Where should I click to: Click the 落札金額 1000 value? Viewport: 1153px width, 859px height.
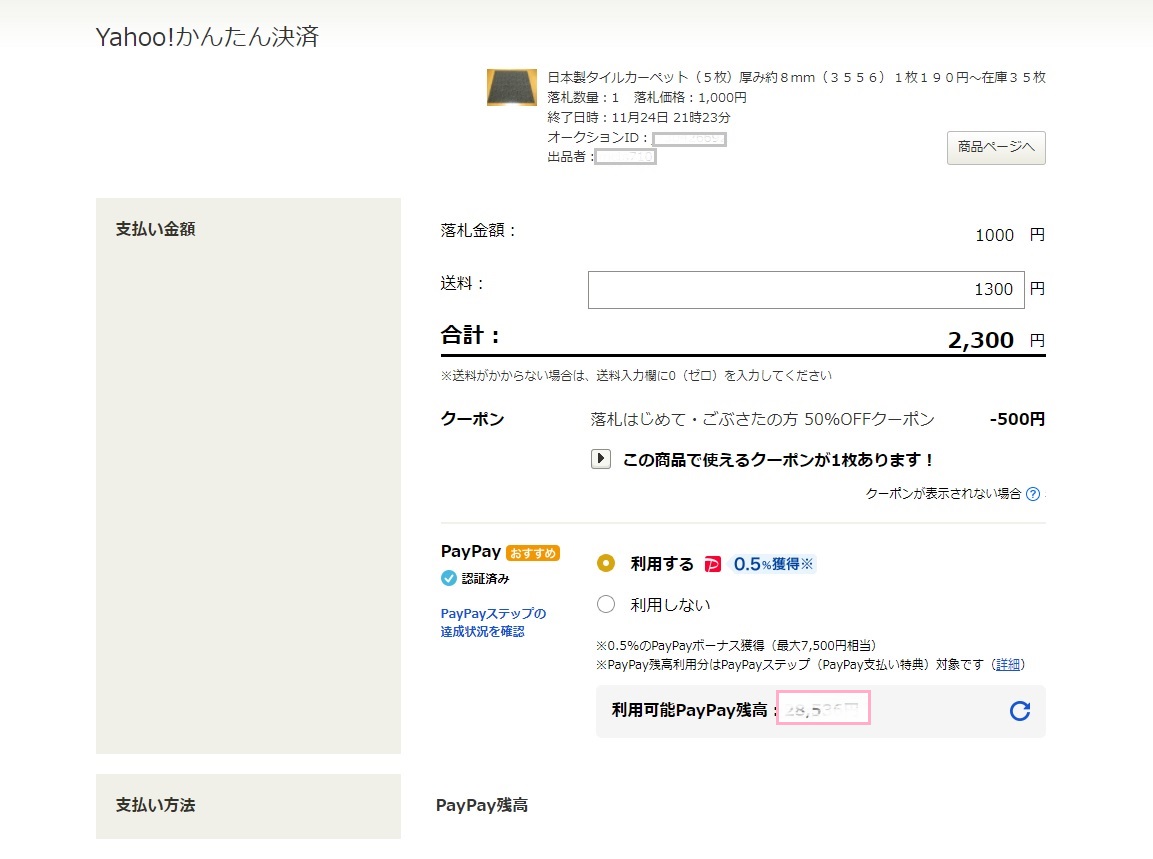click(x=994, y=235)
